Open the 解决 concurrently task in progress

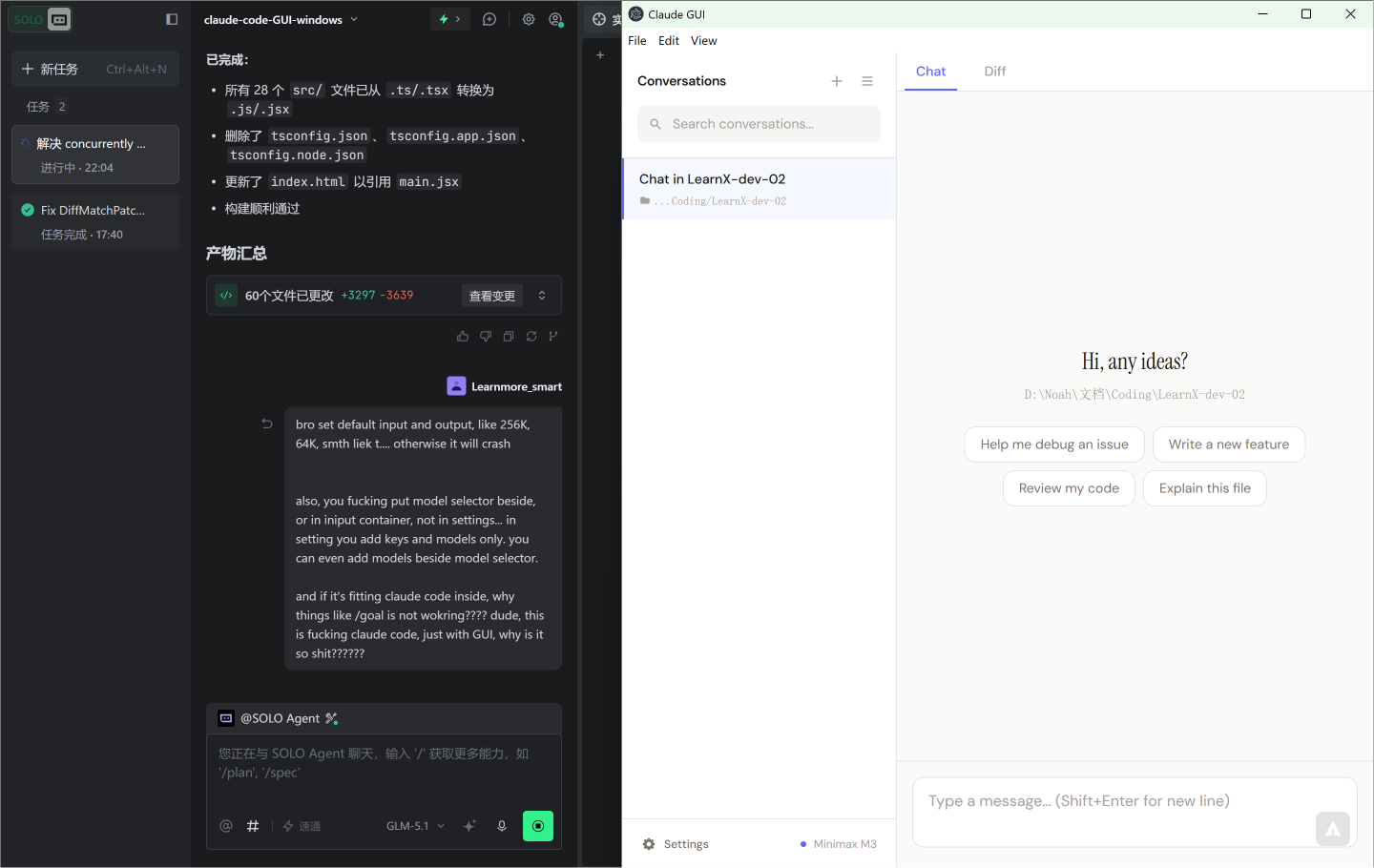coord(95,155)
